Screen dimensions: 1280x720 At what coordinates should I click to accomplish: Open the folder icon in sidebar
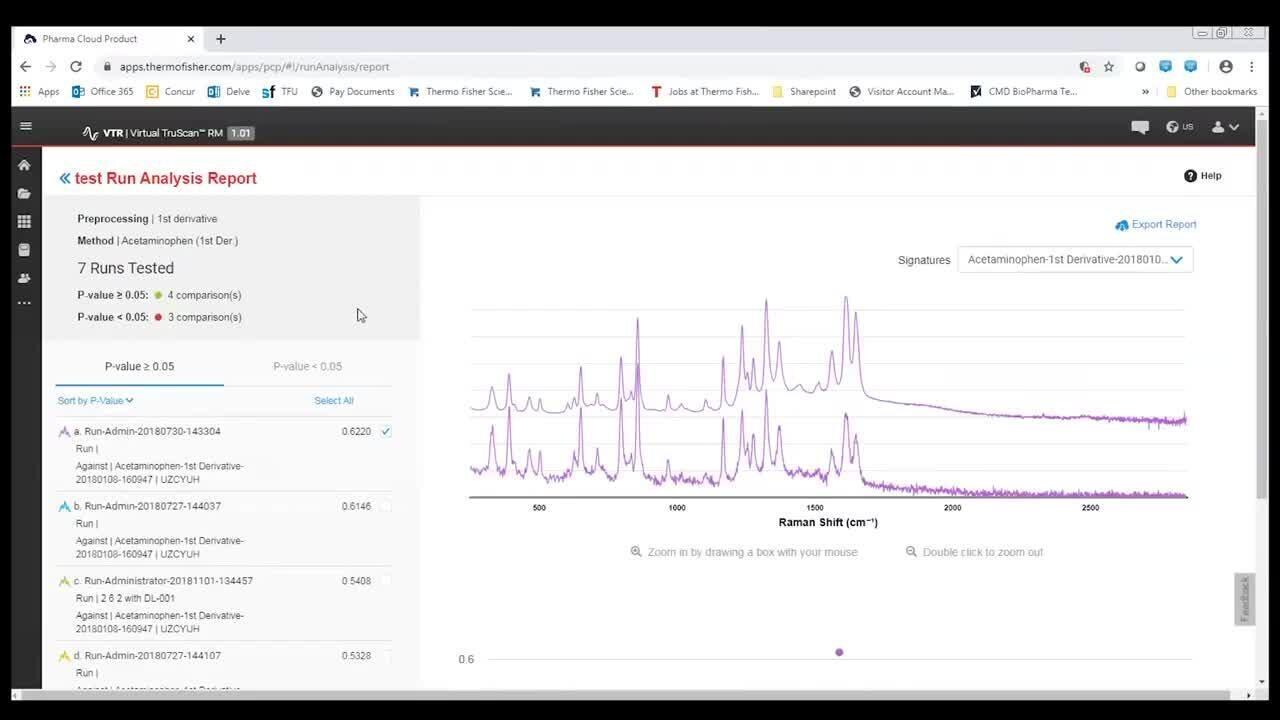[25, 194]
